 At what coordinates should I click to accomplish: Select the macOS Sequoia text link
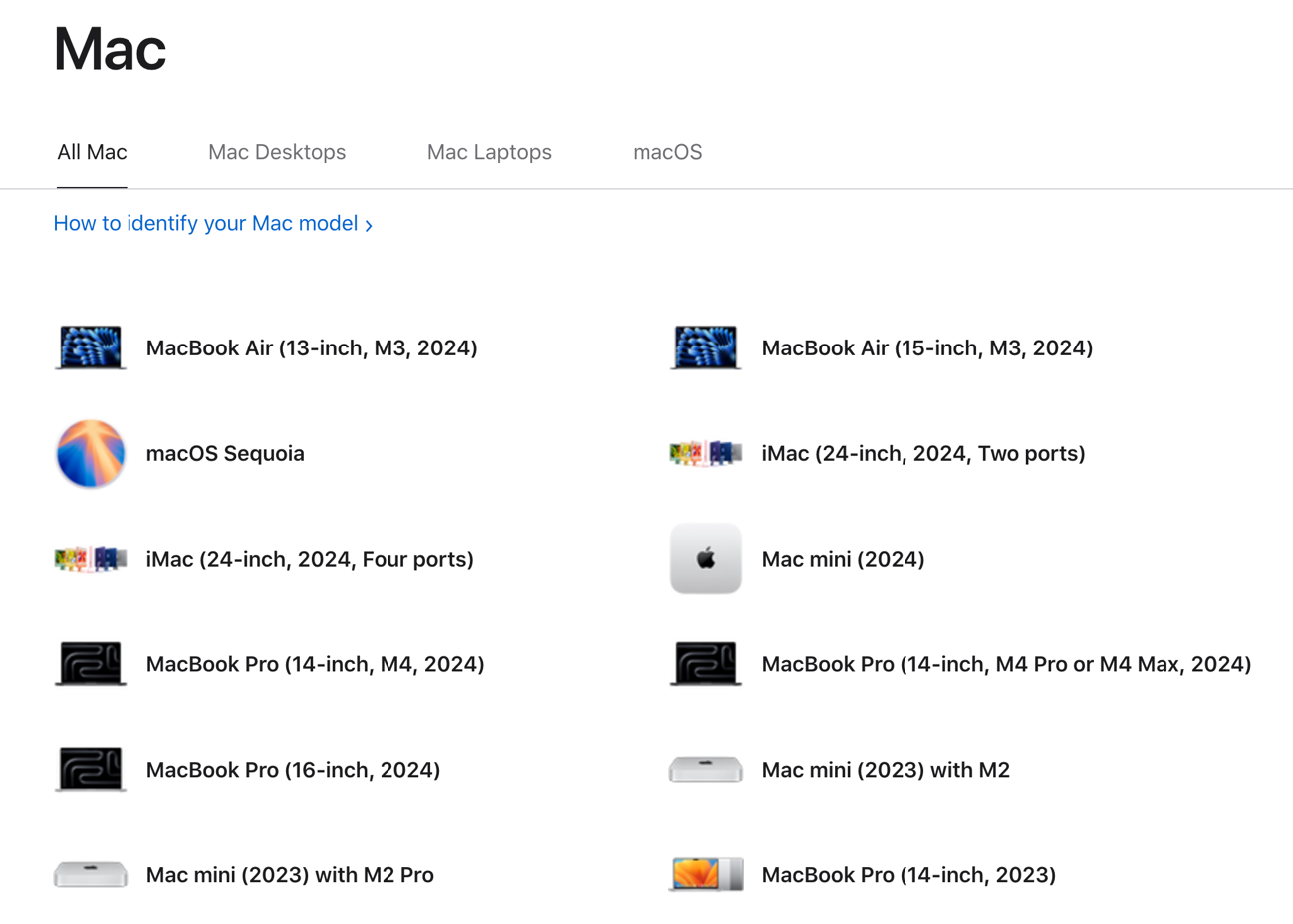pyautogui.click(x=225, y=453)
